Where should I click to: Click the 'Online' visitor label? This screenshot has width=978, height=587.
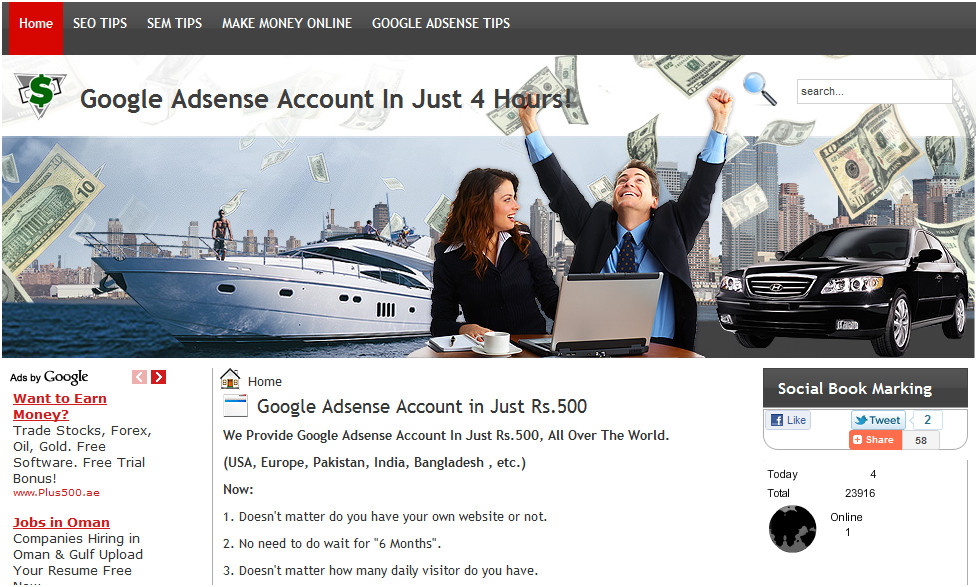pyautogui.click(x=846, y=517)
